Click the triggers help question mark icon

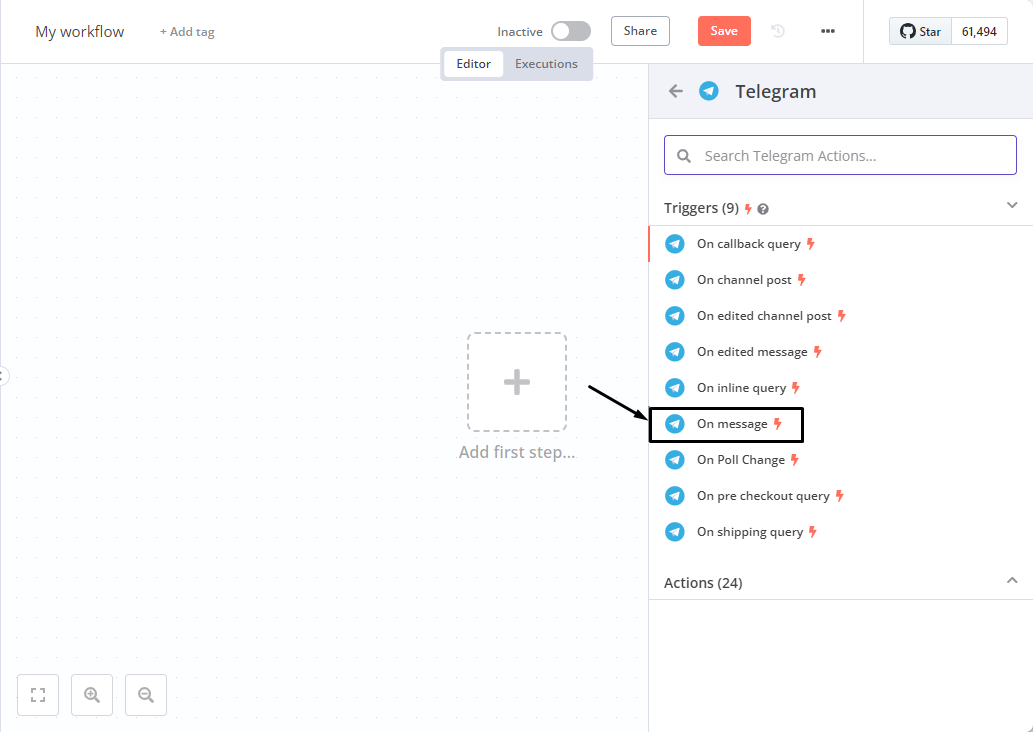pos(763,209)
